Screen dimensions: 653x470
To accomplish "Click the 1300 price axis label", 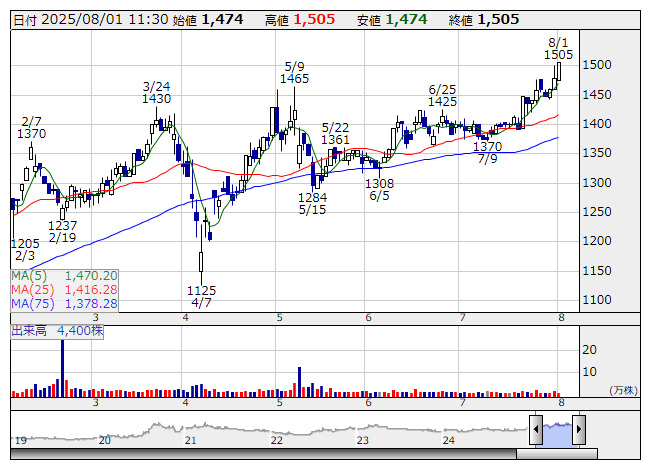I will [x=597, y=182].
